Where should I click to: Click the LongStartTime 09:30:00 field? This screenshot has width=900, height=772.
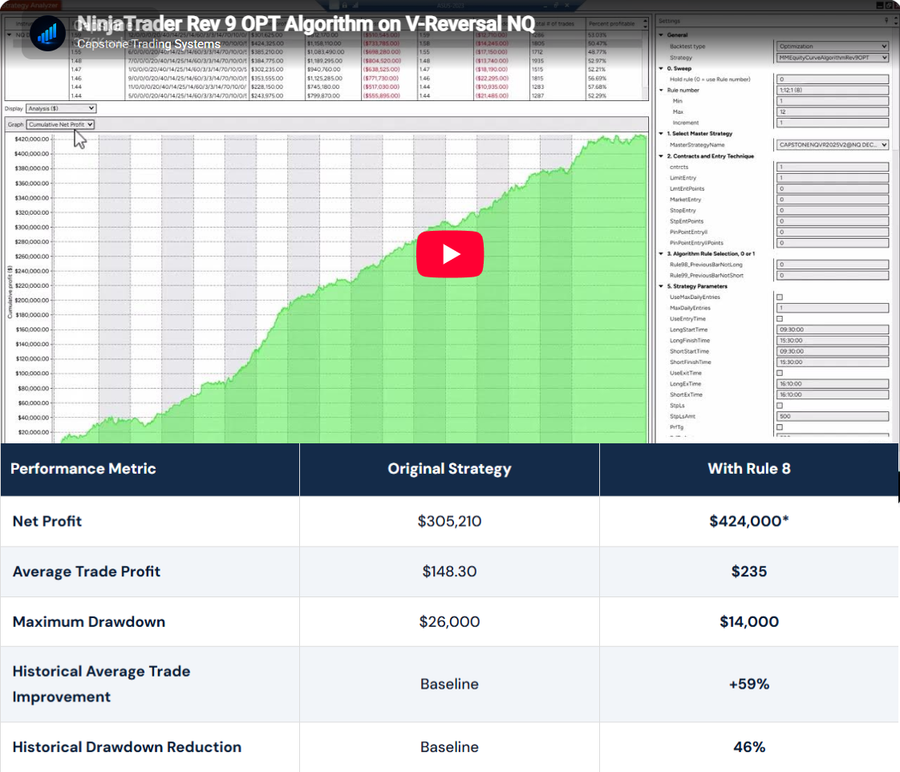pos(832,329)
